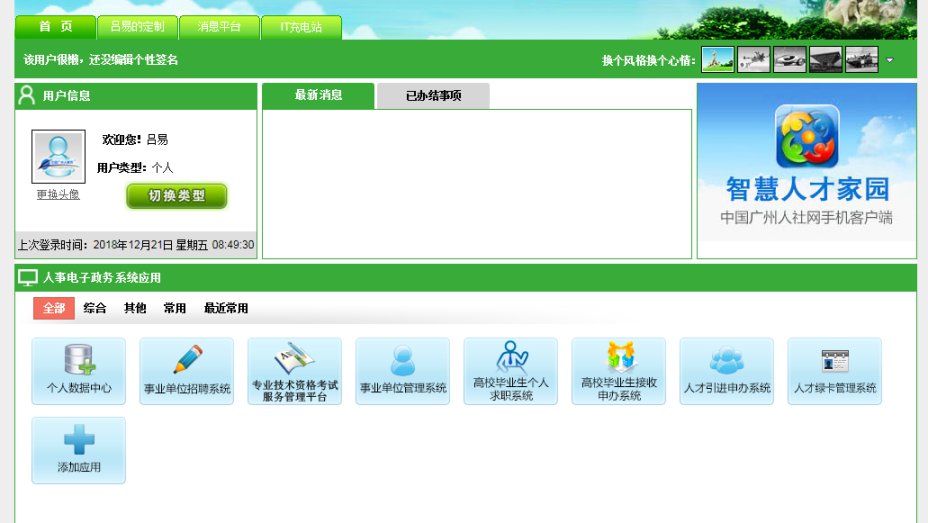This screenshot has height=523, width=928.
Task: Open the 消息平台 tab
Action: pos(219,27)
